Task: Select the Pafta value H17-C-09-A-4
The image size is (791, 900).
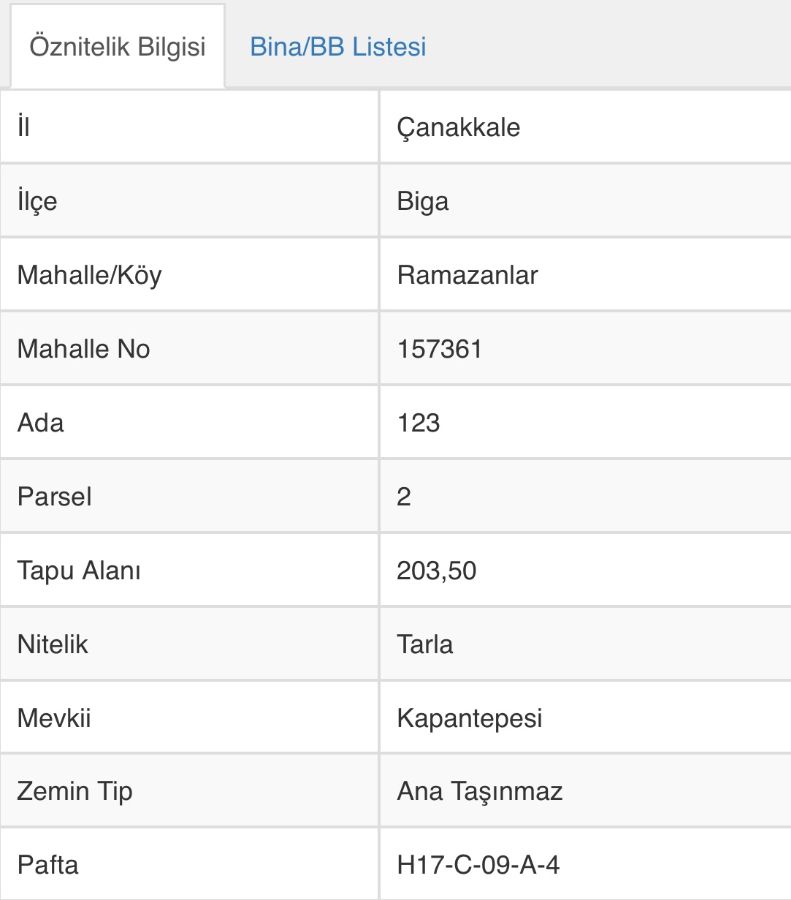Action: (x=478, y=865)
